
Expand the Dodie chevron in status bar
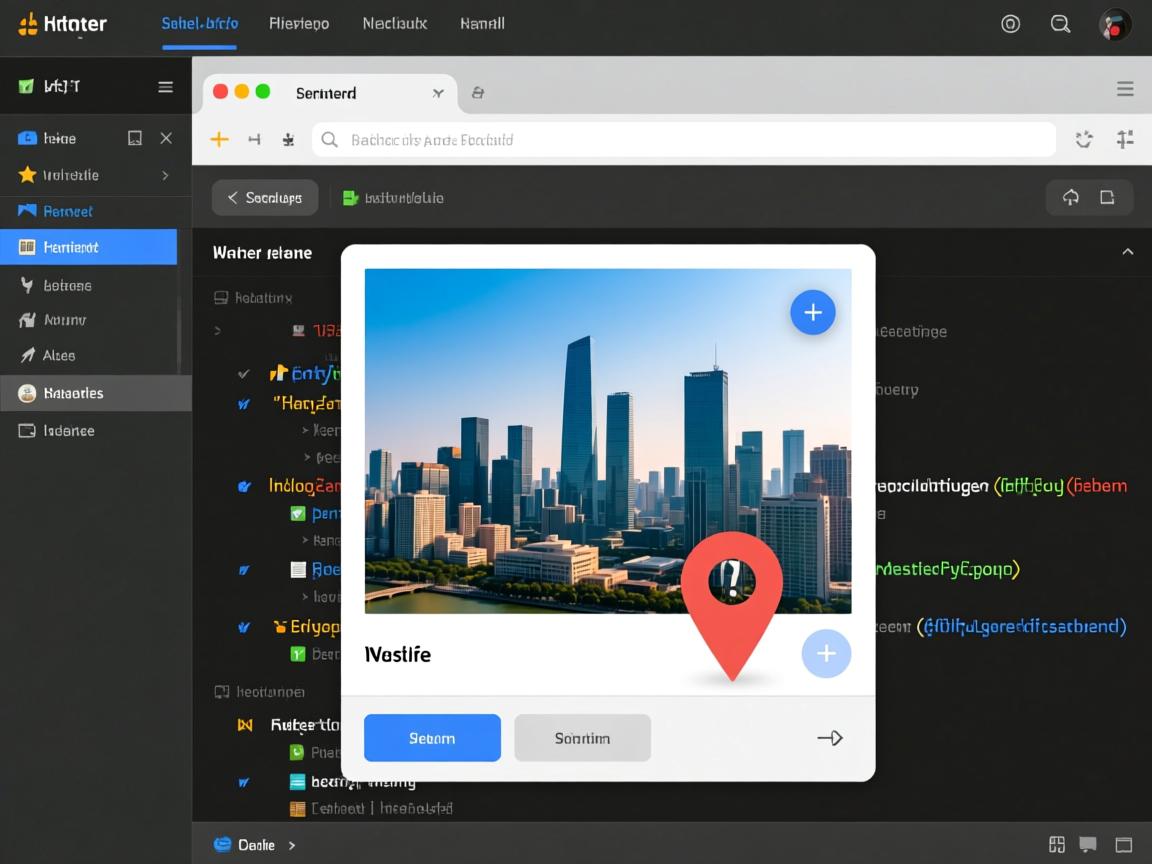(292, 845)
